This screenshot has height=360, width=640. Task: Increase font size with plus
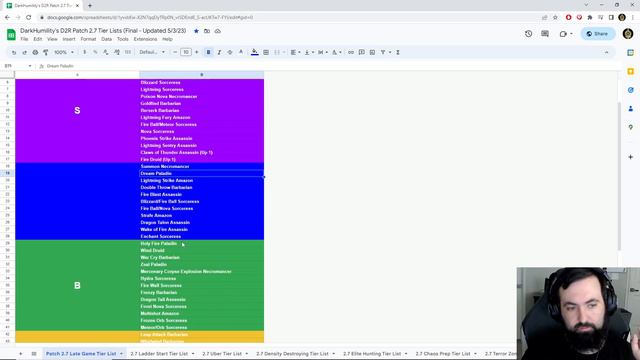point(197,52)
